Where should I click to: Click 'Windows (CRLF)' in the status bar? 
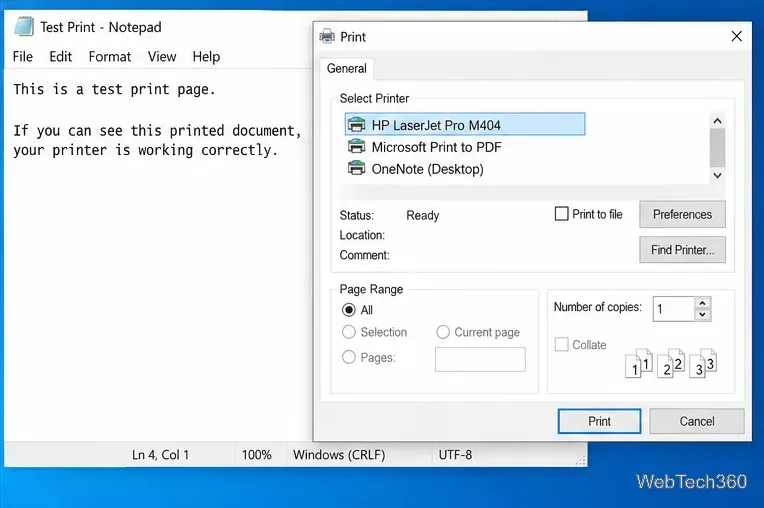tap(339, 454)
